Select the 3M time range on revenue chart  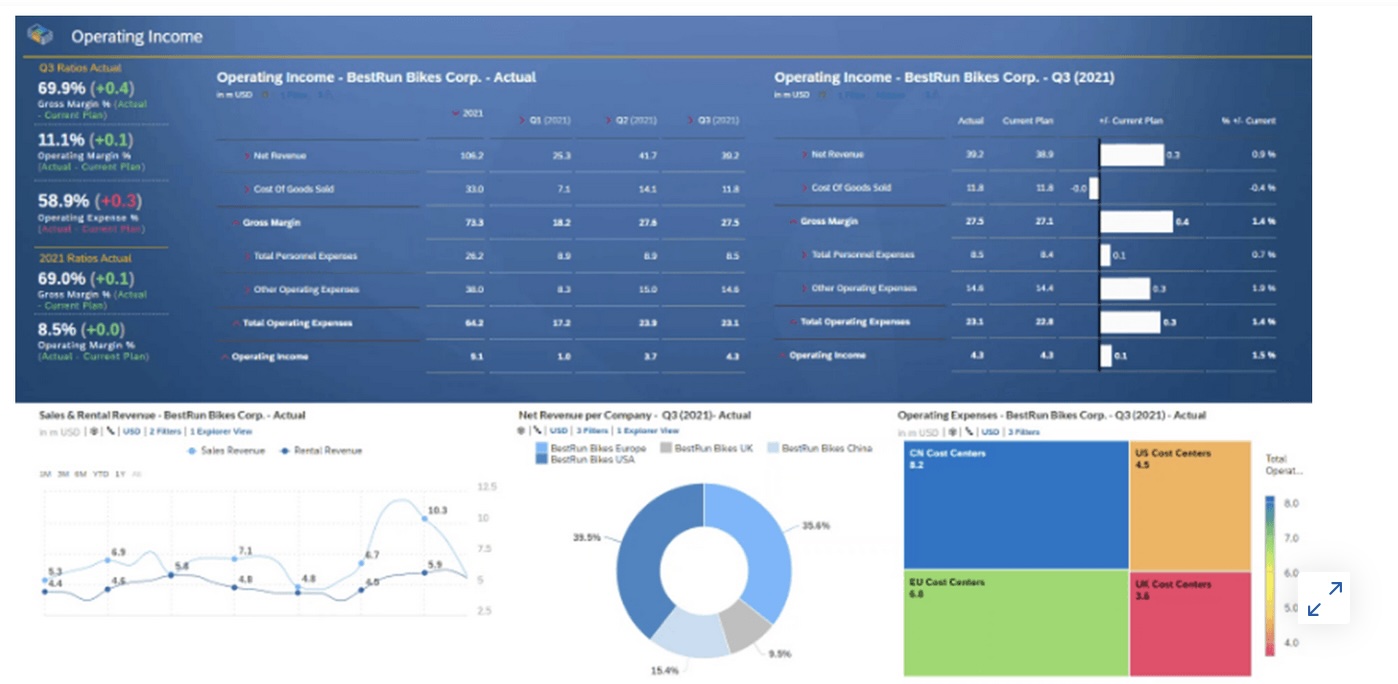(x=63, y=473)
